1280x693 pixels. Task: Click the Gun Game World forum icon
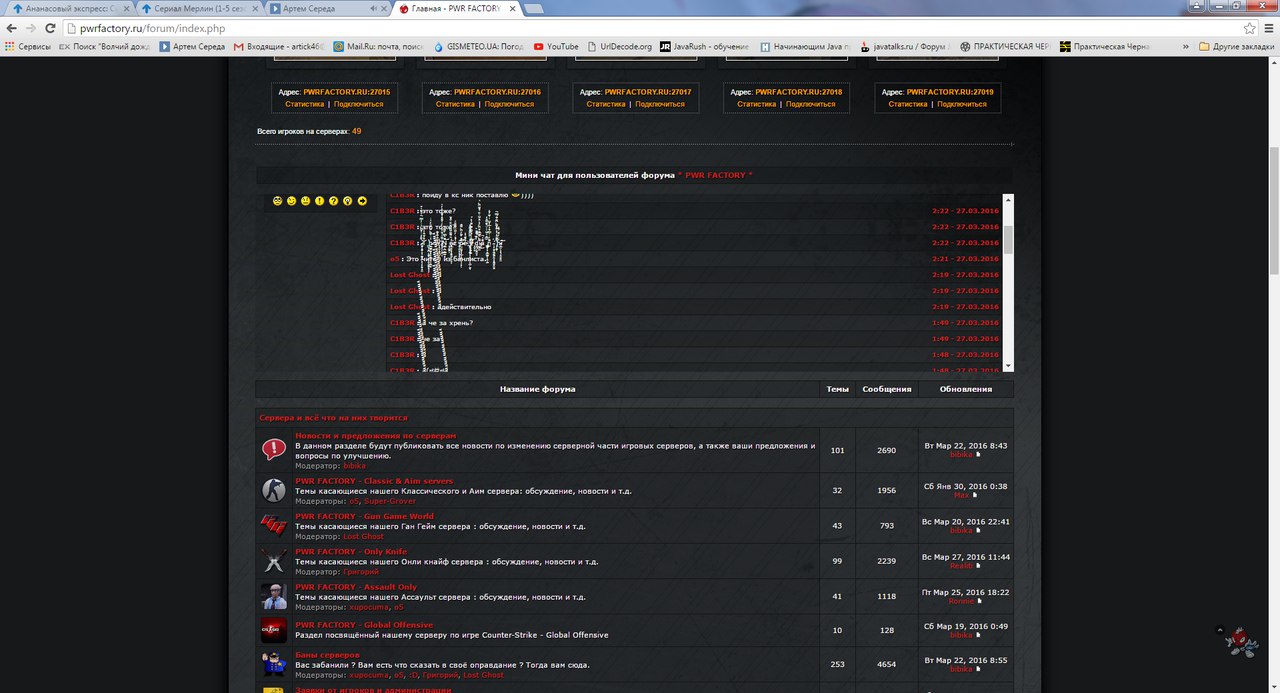(x=273, y=525)
